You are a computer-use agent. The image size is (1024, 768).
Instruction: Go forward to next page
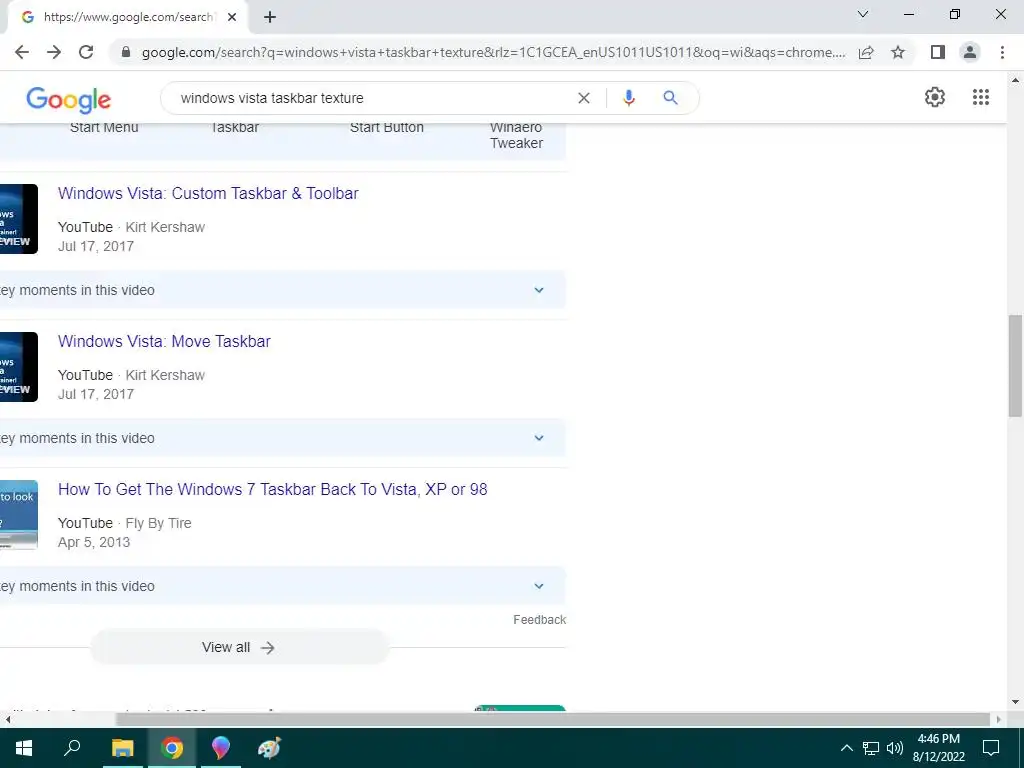(x=54, y=52)
